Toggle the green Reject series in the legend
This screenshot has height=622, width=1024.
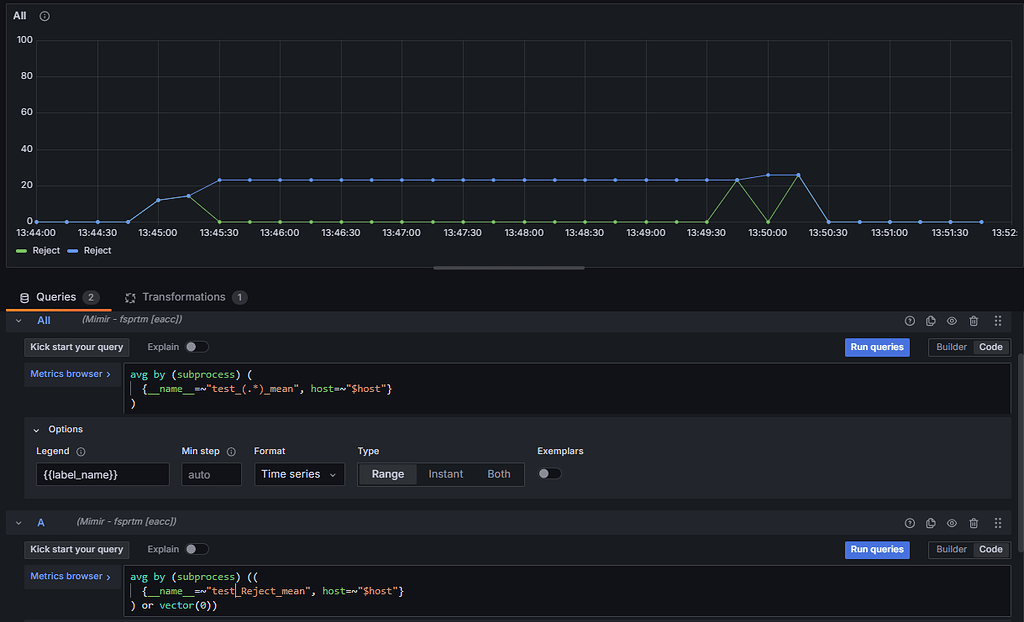(x=41, y=250)
